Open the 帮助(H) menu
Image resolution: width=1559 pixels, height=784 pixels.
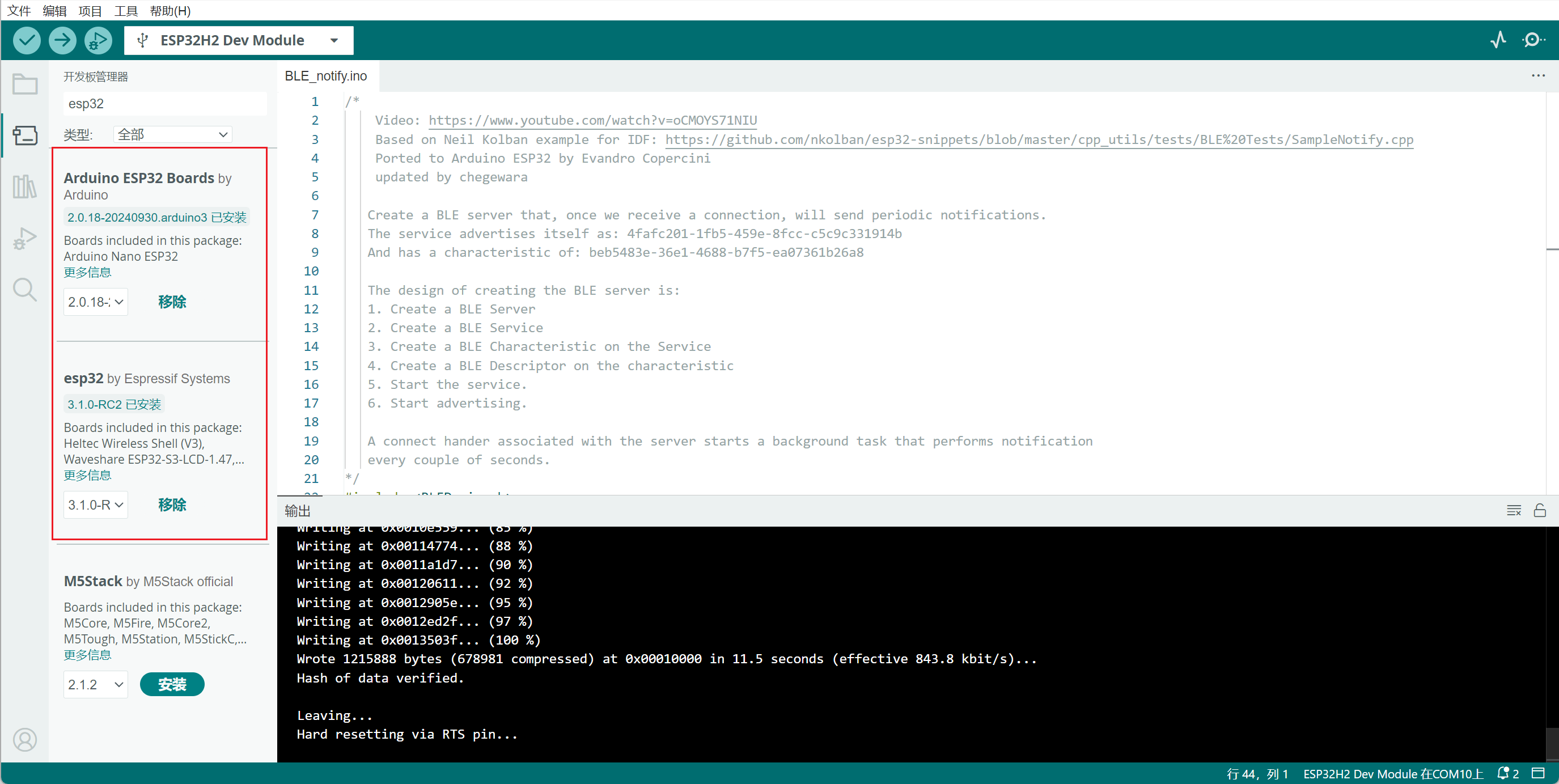(x=170, y=11)
